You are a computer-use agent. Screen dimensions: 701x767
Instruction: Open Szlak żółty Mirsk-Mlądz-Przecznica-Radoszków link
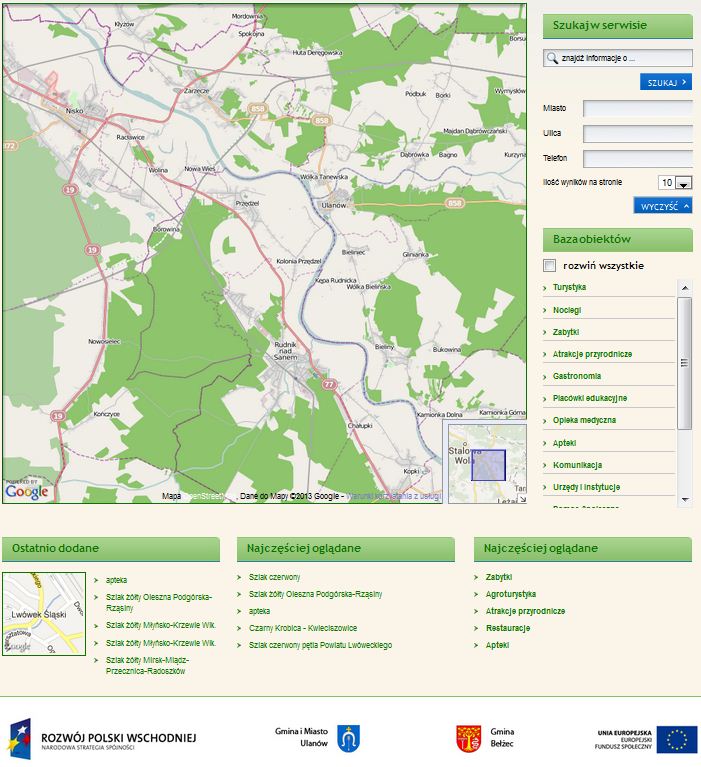pos(147,666)
